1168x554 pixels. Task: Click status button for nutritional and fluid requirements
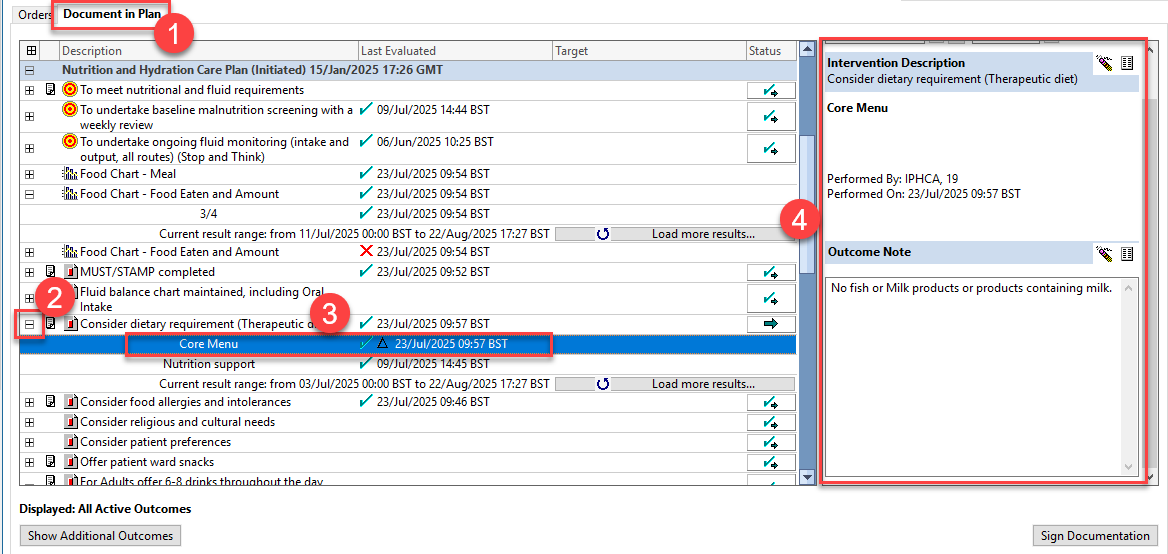771,90
